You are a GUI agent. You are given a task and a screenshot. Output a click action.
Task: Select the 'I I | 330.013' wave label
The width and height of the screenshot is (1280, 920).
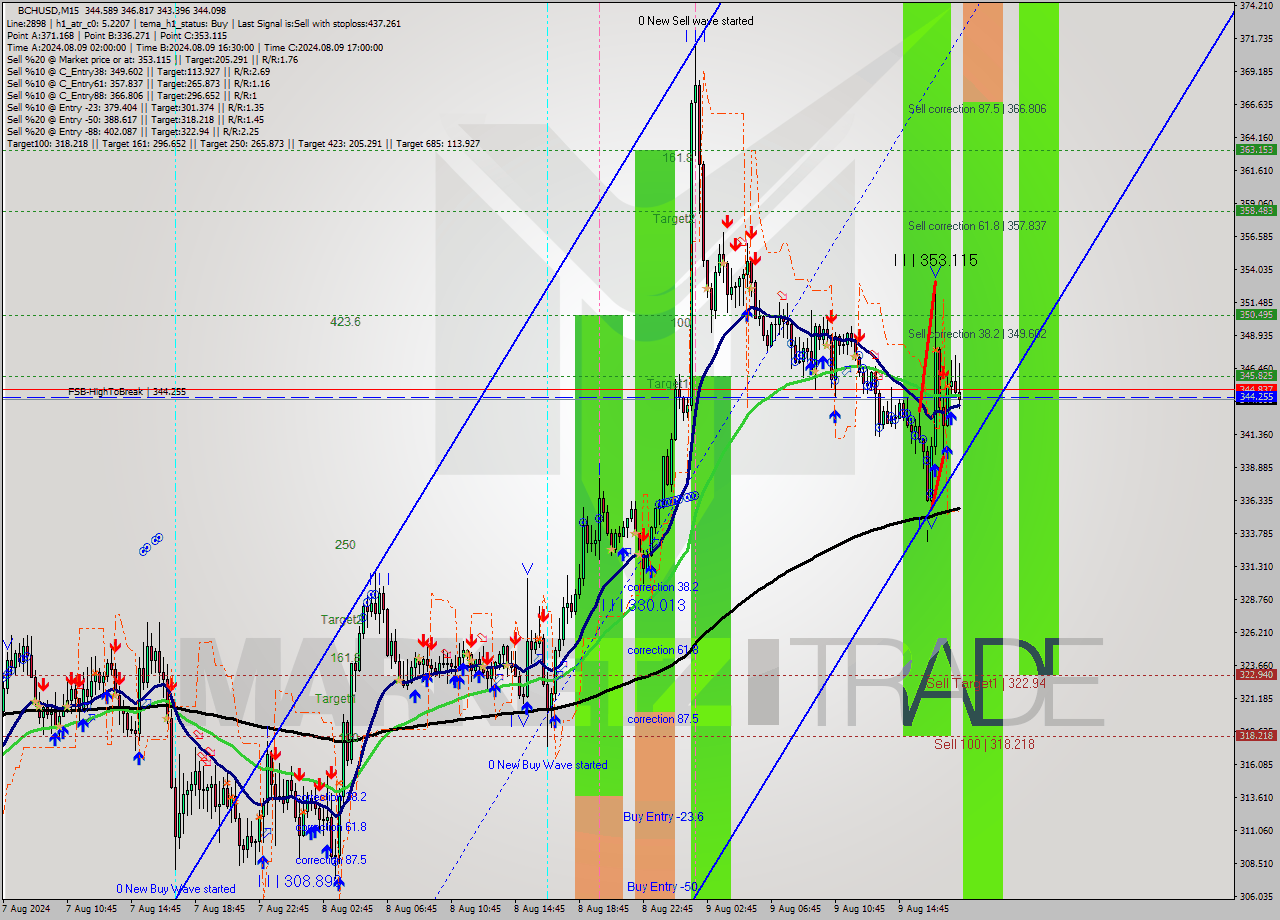[x=644, y=605]
